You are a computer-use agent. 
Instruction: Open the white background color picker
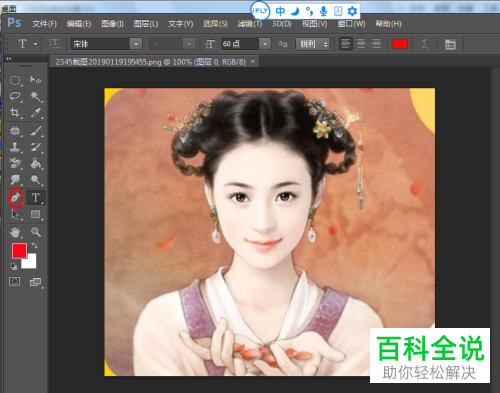[x=31, y=263]
